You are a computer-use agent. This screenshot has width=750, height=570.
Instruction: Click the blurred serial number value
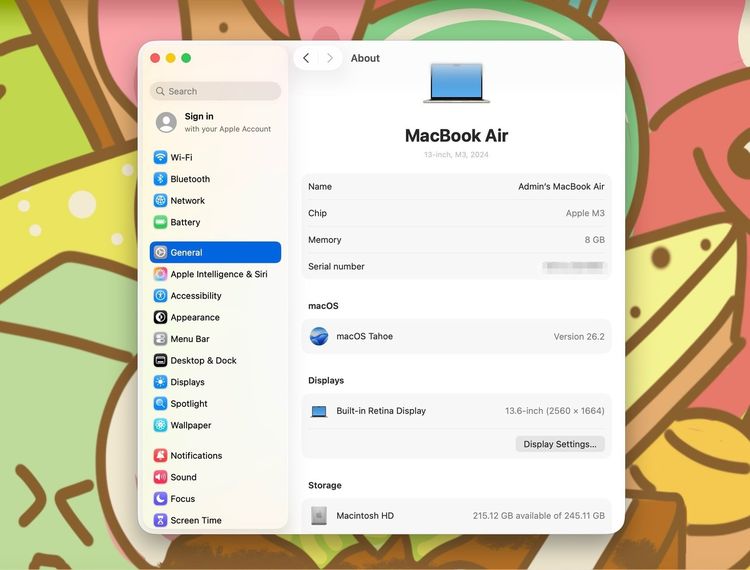[574, 266]
